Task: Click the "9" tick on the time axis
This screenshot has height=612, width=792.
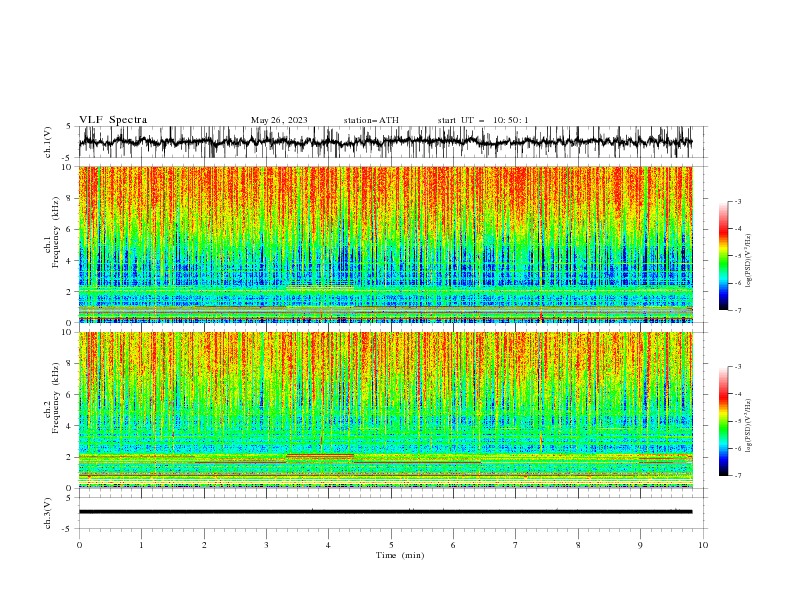Action: coord(640,545)
